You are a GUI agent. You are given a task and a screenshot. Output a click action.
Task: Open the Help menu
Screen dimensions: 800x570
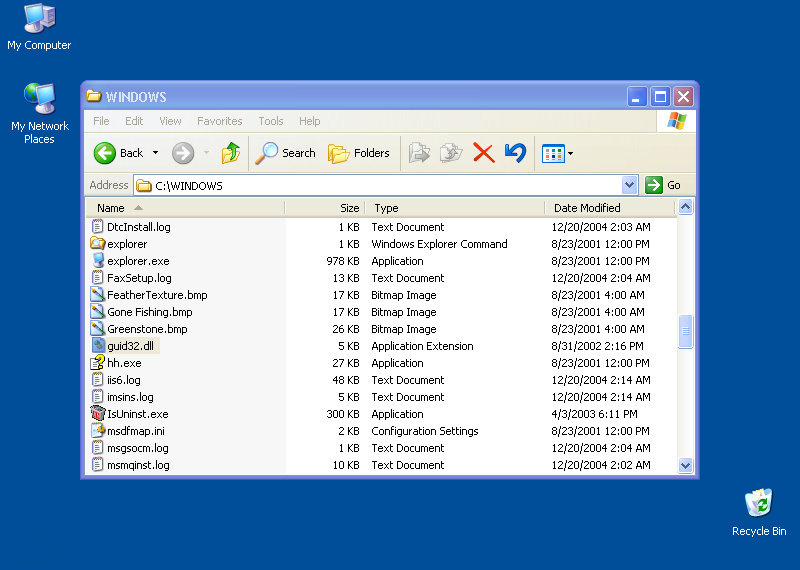pos(309,121)
